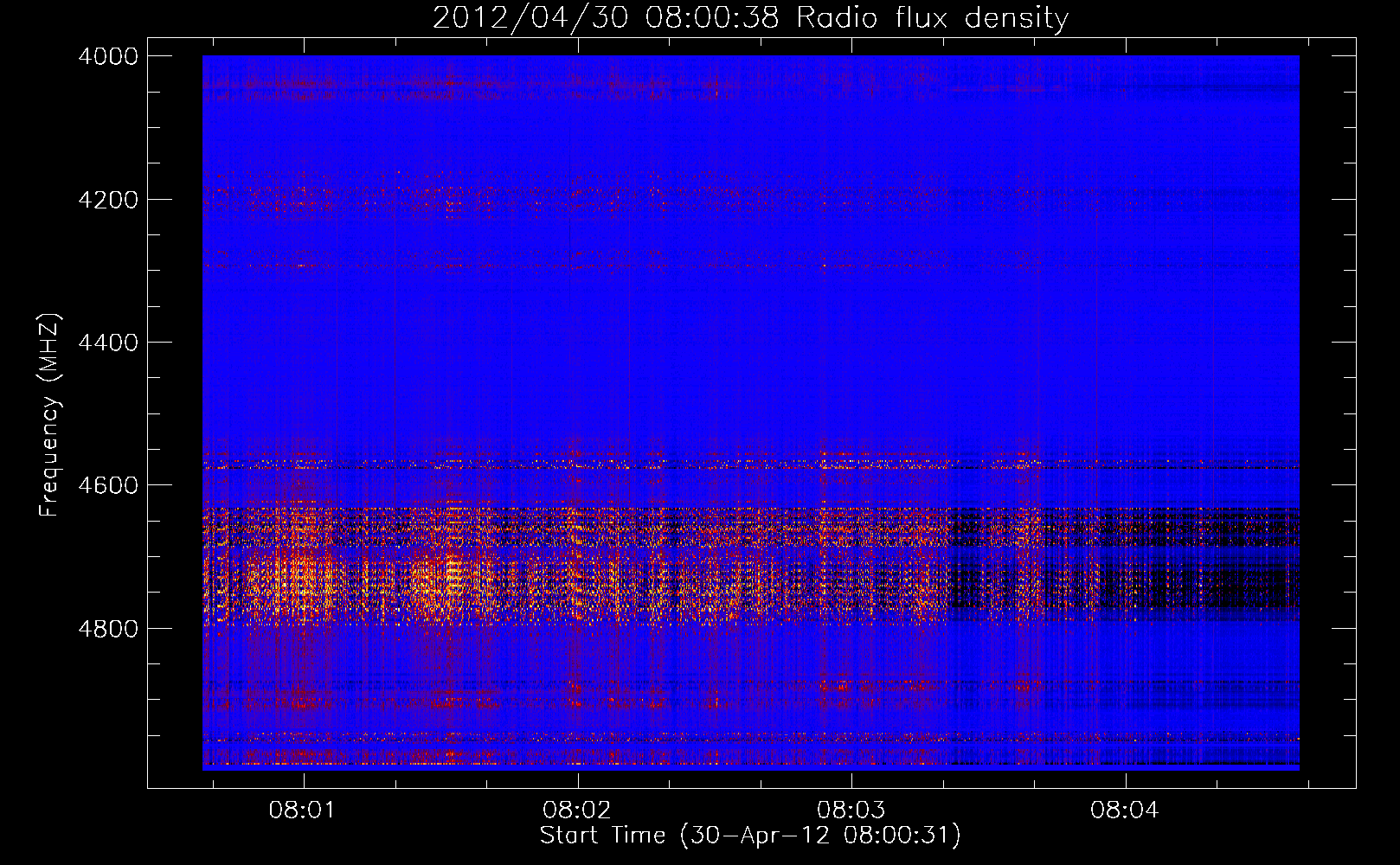Screen dimensions: 1400x865
Task: Click the 4400 frequency axis label
Action: pos(108,343)
